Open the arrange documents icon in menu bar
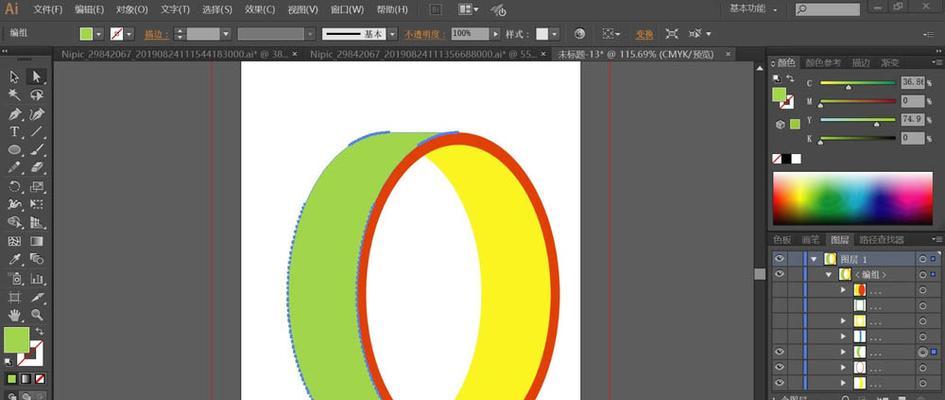The image size is (945, 400). (468, 10)
